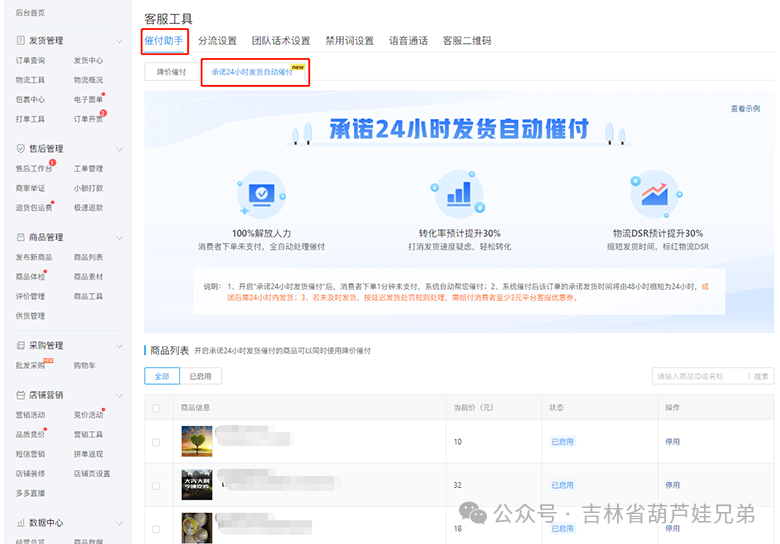This screenshot has width=780, height=544.
Task: Open 发货中心 in sidebar
Action: 88,60
